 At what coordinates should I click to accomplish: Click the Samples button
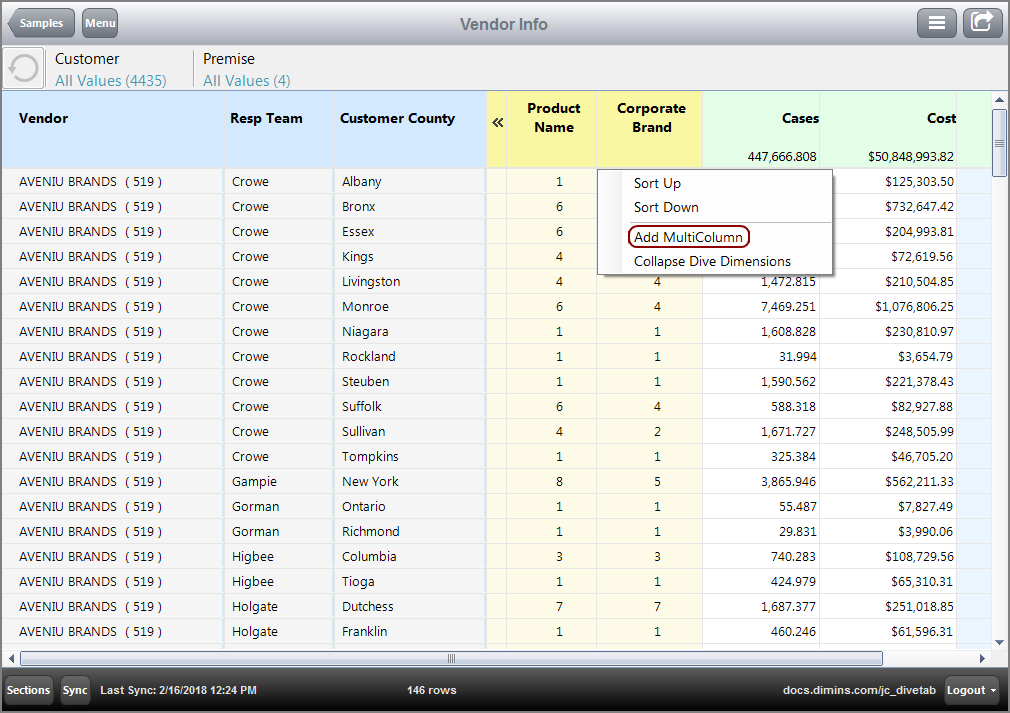(40, 22)
